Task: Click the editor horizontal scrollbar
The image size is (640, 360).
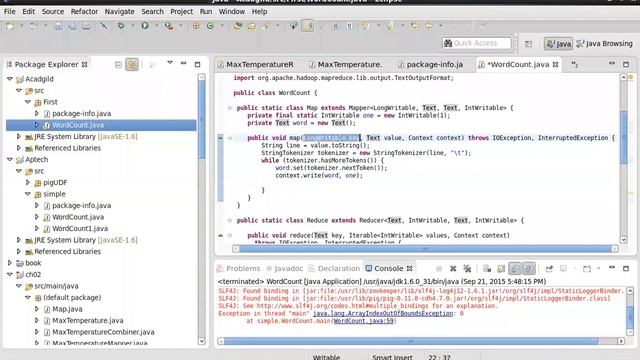Action: (425, 249)
